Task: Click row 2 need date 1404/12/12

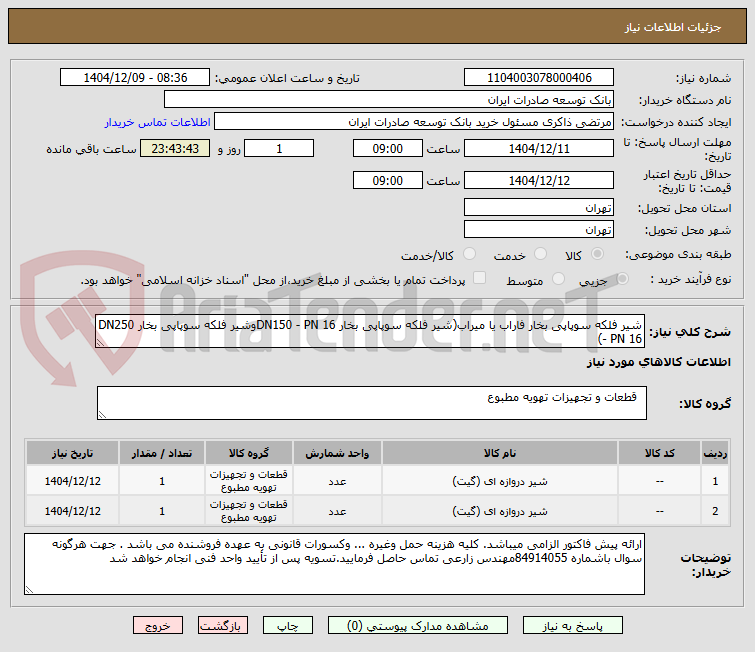Action: (x=73, y=511)
